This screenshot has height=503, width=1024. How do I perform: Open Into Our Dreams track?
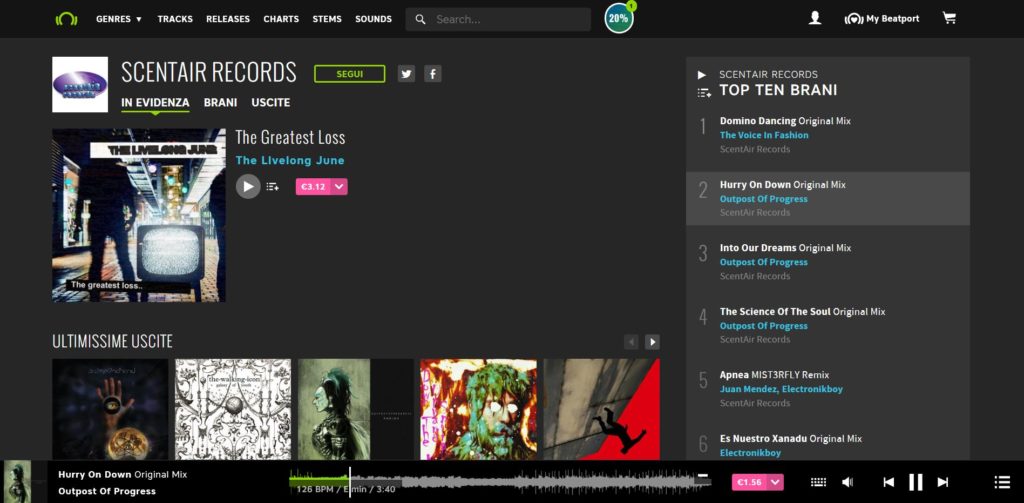click(x=785, y=248)
